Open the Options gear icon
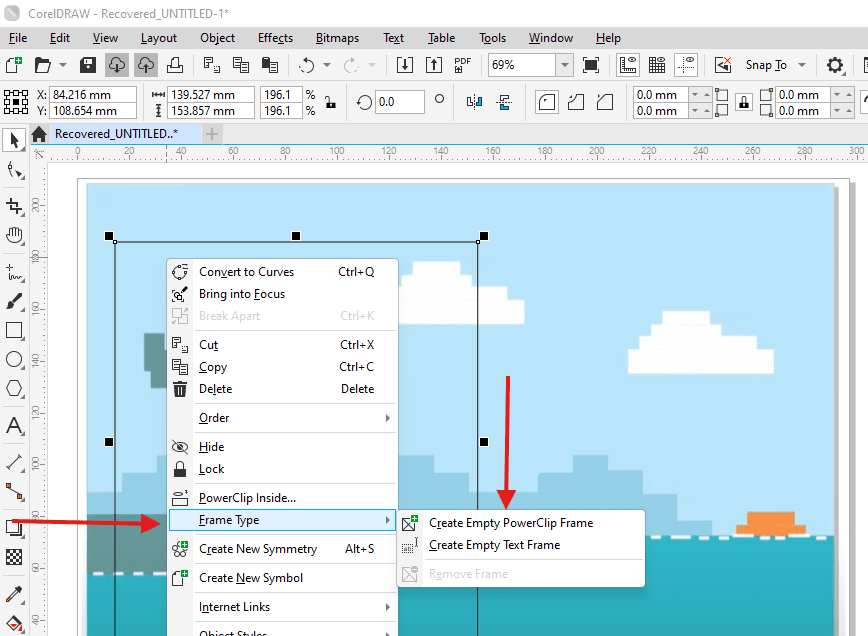 (835, 65)
